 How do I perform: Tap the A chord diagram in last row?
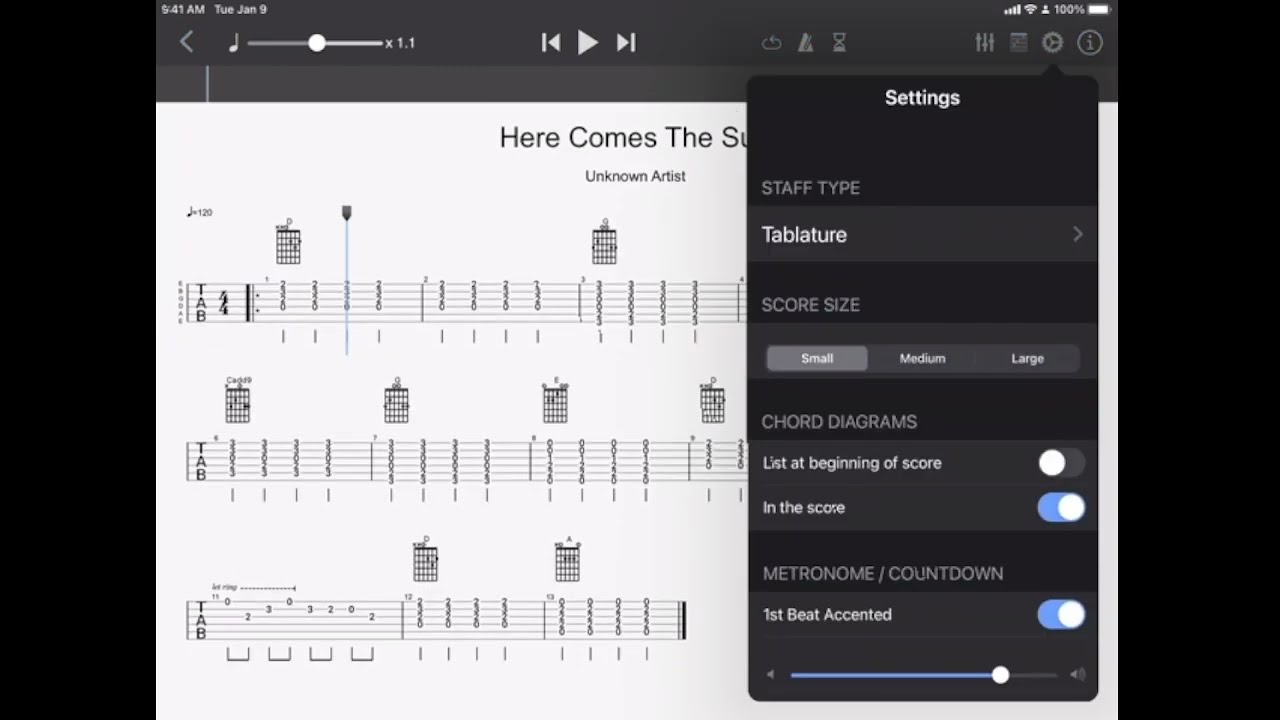pos(568,560)
